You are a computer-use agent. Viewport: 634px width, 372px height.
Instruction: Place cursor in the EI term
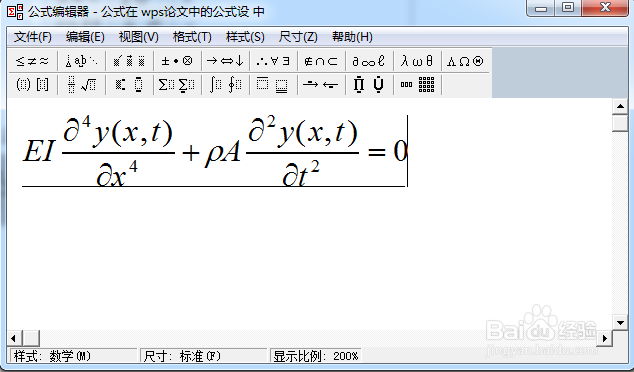coord(38,152)
